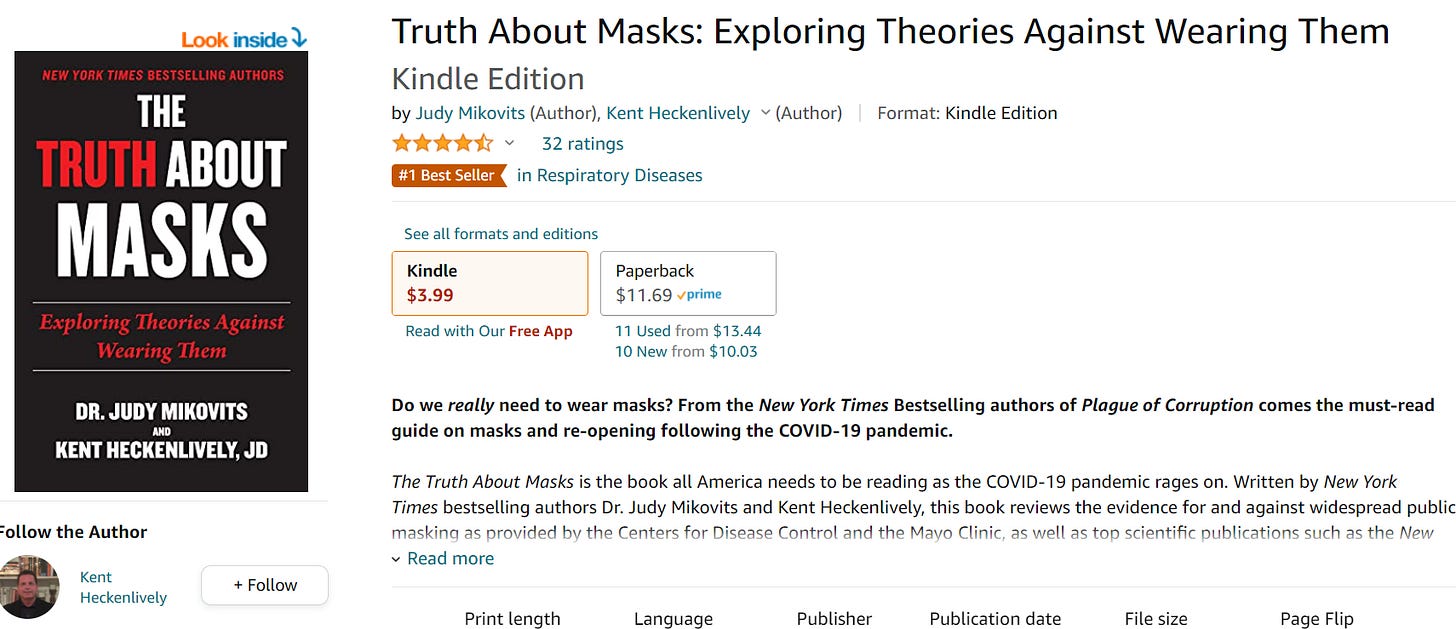Open the star rating graphic
This screenshot has height=629, width=1456.
click(x=442, y=143)
